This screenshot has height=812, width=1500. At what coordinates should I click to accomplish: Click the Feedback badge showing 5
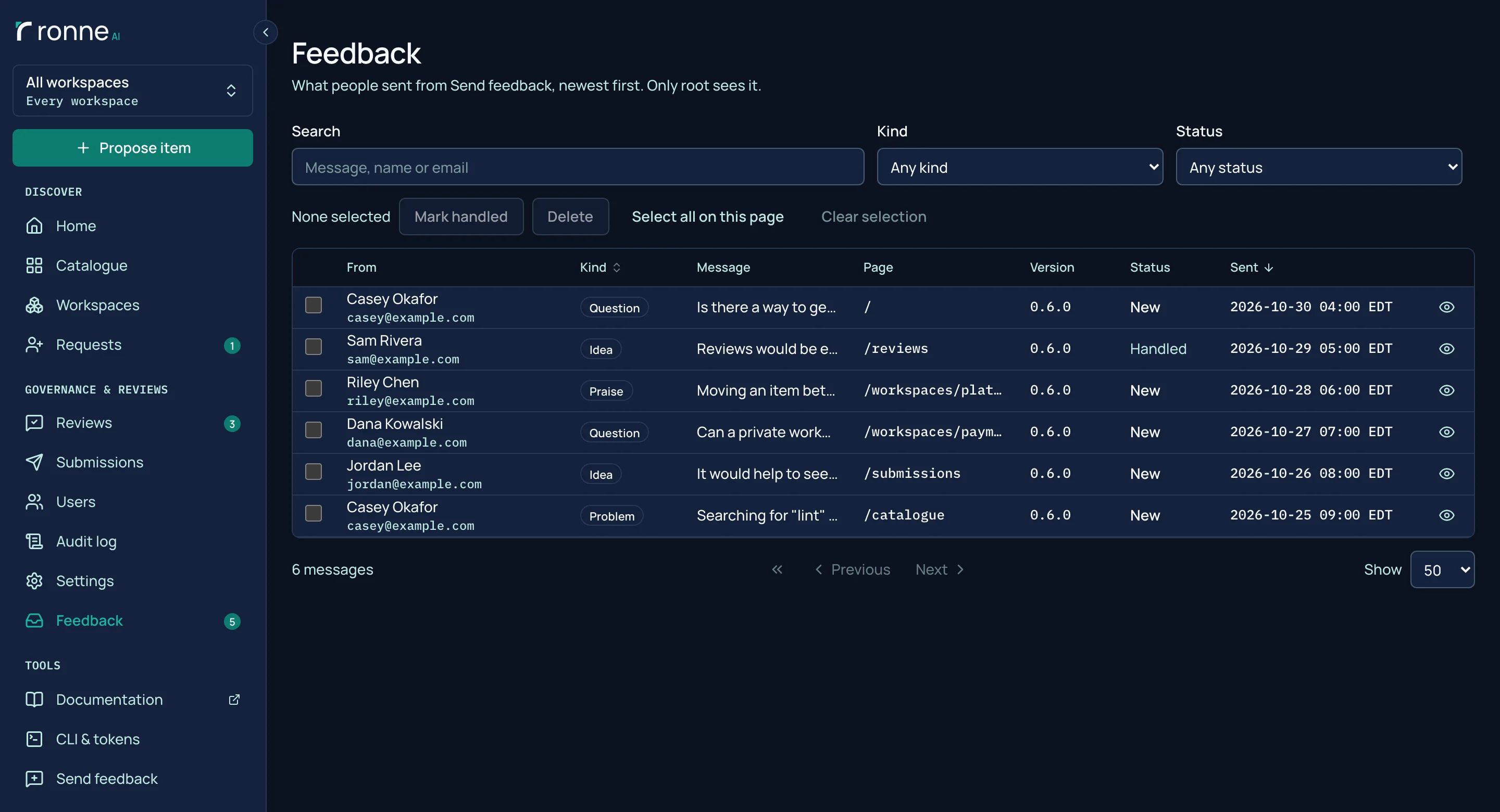232,621
